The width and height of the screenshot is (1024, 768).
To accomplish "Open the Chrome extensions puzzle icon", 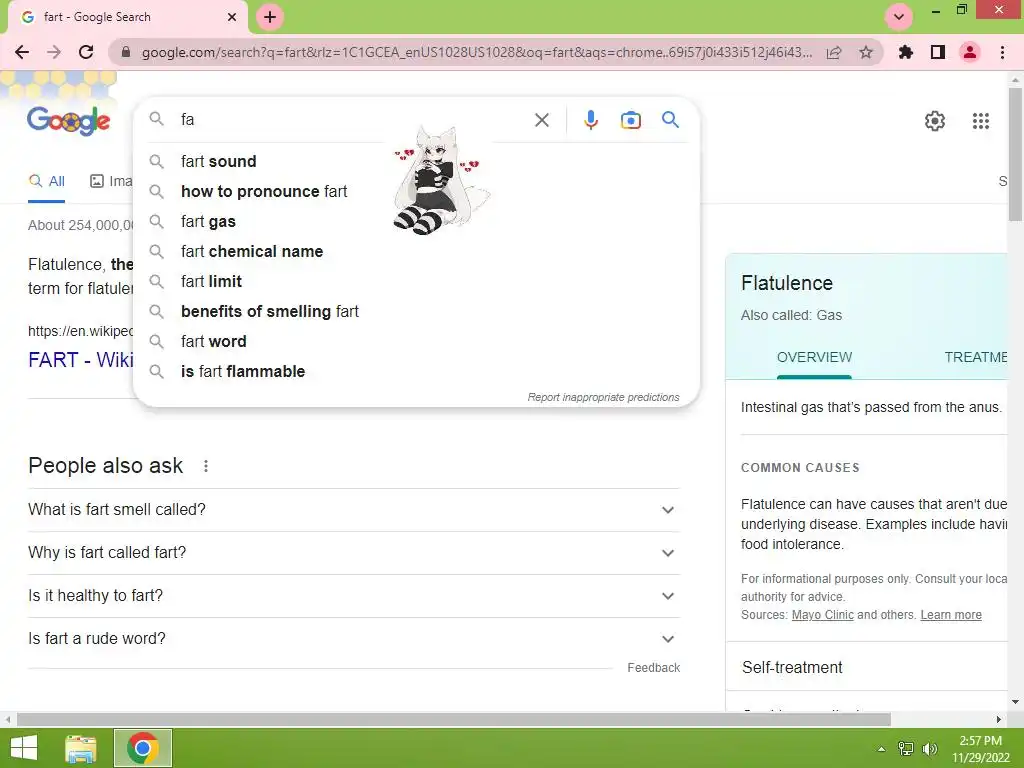I will (x=906, y=52).
